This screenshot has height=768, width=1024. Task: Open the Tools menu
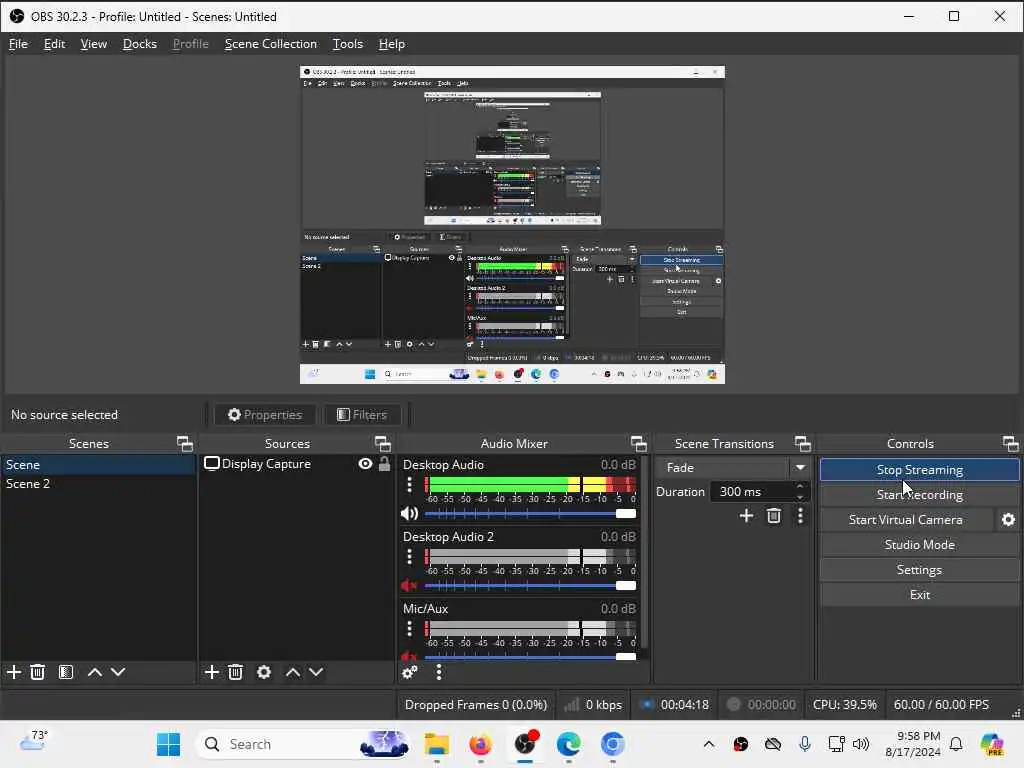347,44
